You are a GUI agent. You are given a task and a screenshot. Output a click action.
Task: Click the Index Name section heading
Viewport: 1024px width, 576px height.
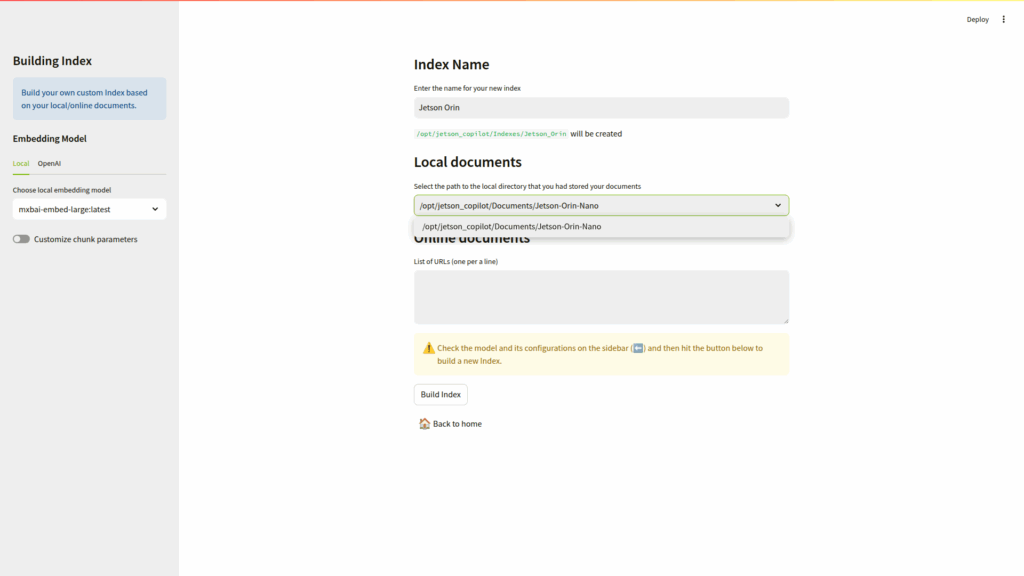(451, 65)
